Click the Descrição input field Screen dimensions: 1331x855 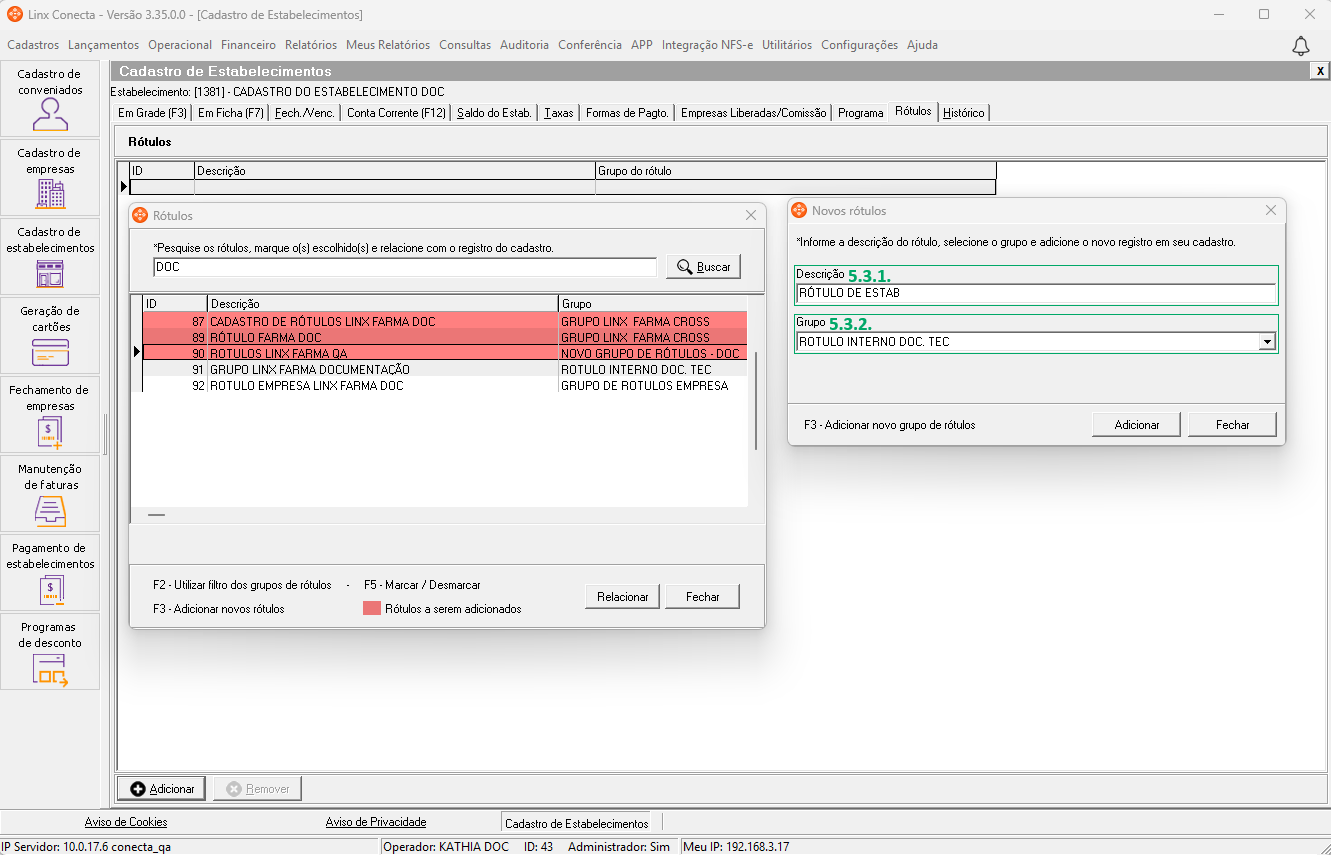tap(1036, 293)
